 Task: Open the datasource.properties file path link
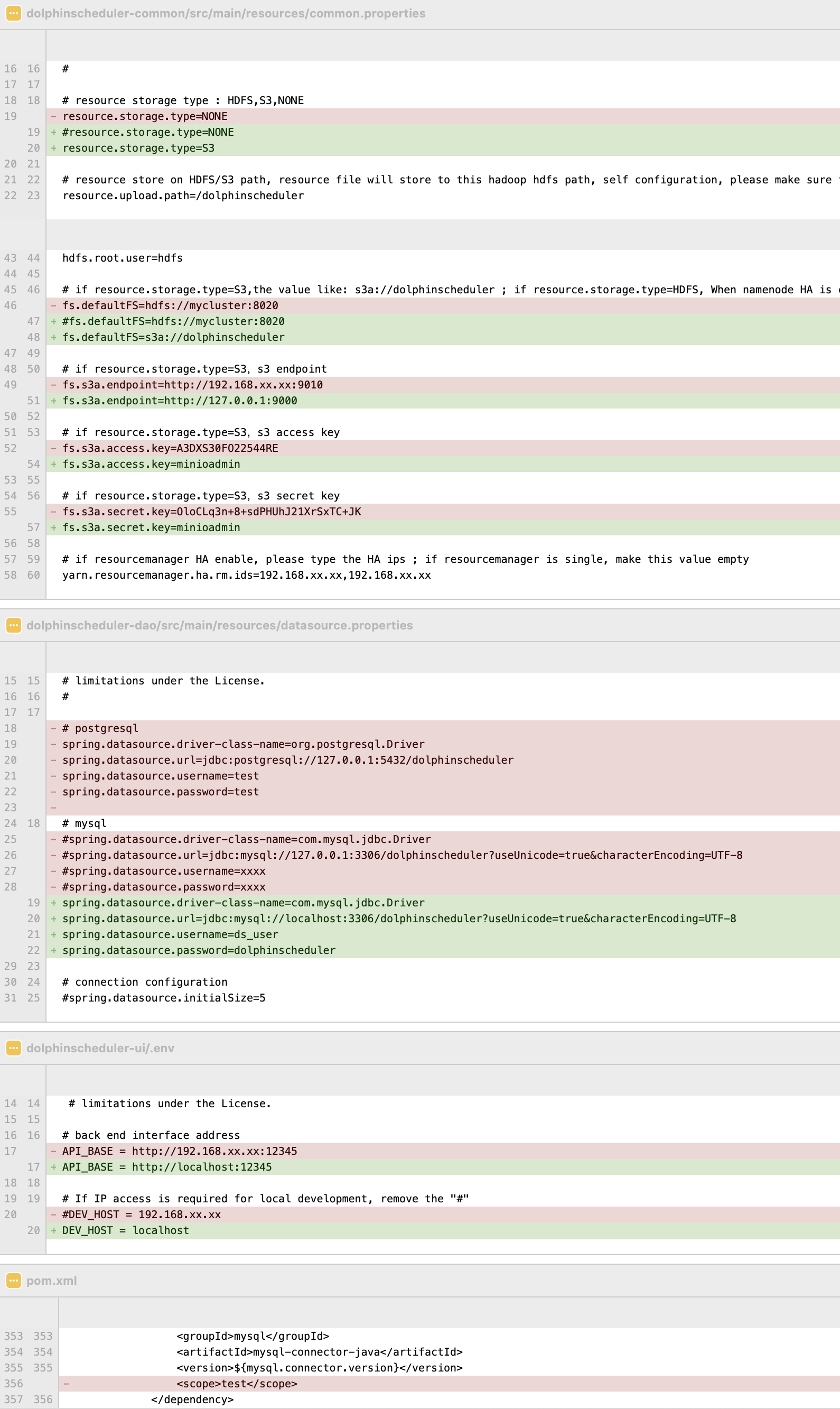coord(220,625)
